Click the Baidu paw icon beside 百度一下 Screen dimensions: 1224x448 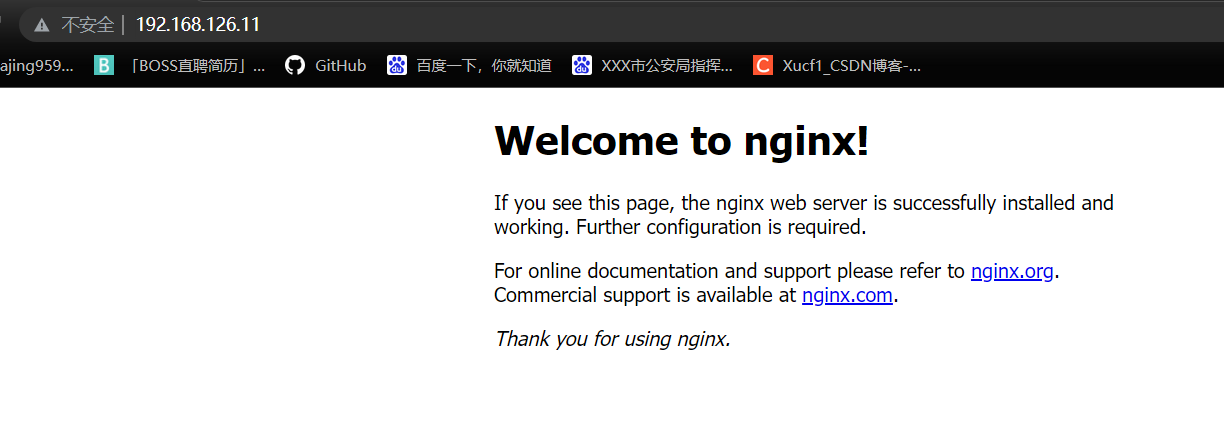397,66
